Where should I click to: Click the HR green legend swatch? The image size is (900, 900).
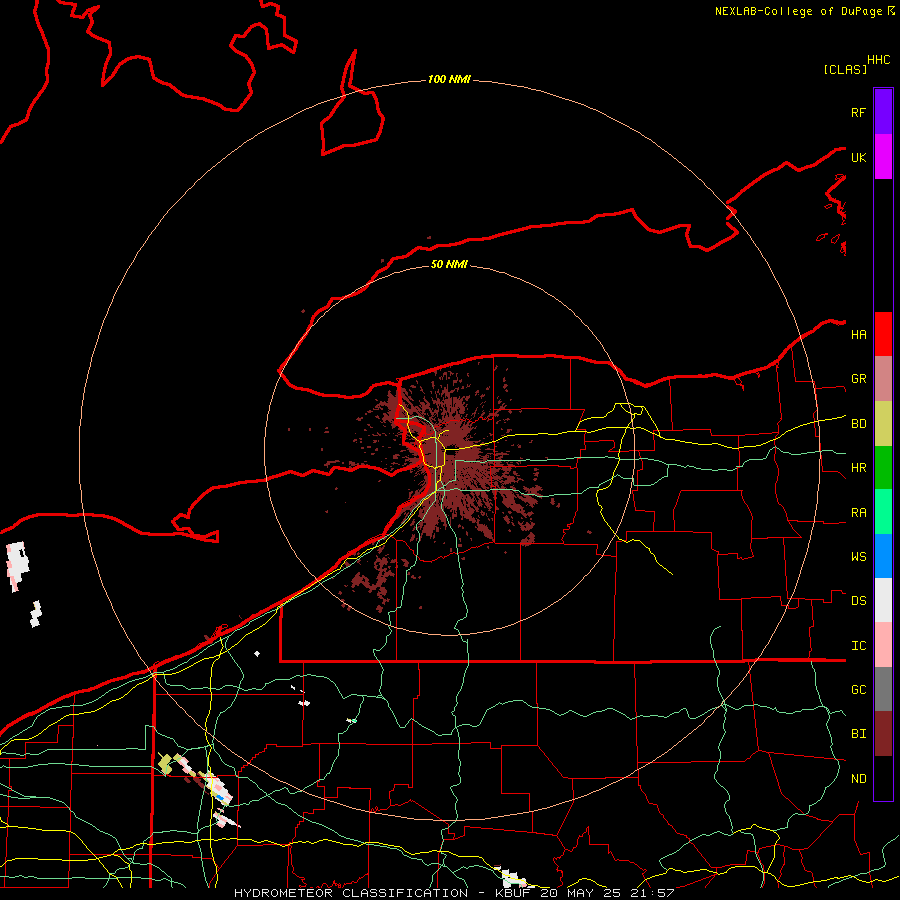pyautogui.click(x=883, y=468)
